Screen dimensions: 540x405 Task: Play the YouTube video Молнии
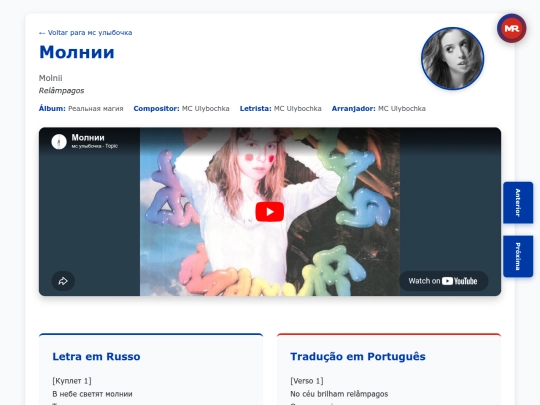(270, 211)
